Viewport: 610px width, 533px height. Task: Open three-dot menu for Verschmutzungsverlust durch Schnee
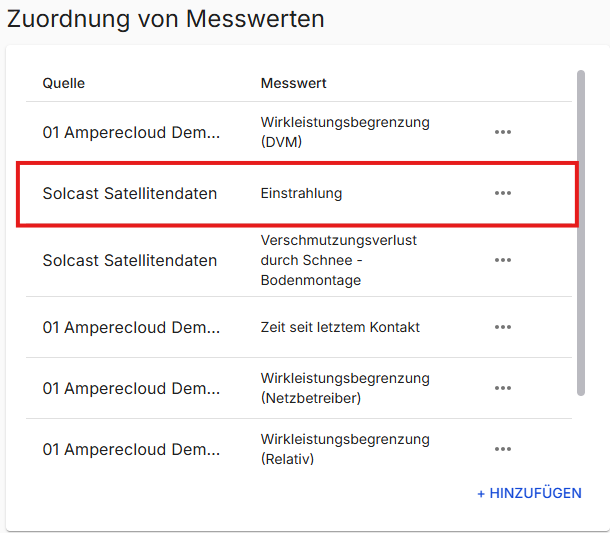tap(502, 260)
